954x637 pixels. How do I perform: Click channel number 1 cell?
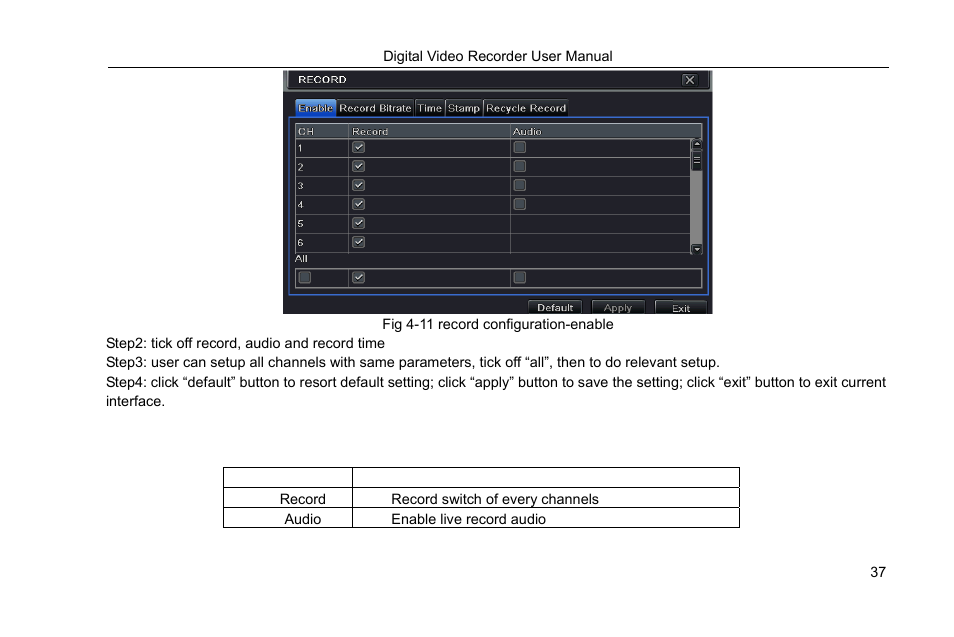[322, 148]
